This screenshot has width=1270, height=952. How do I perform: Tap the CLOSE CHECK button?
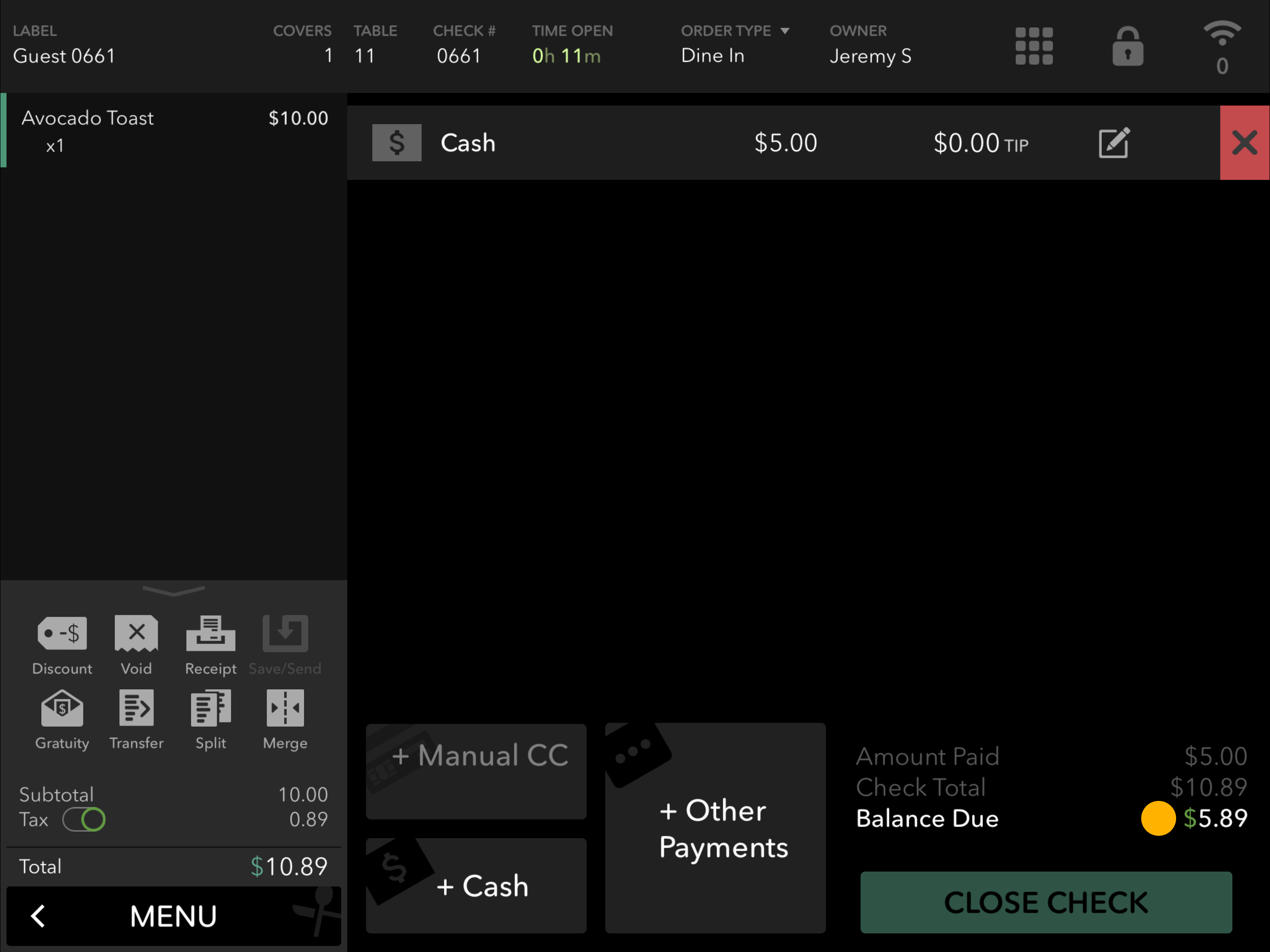pos(1046,902)
